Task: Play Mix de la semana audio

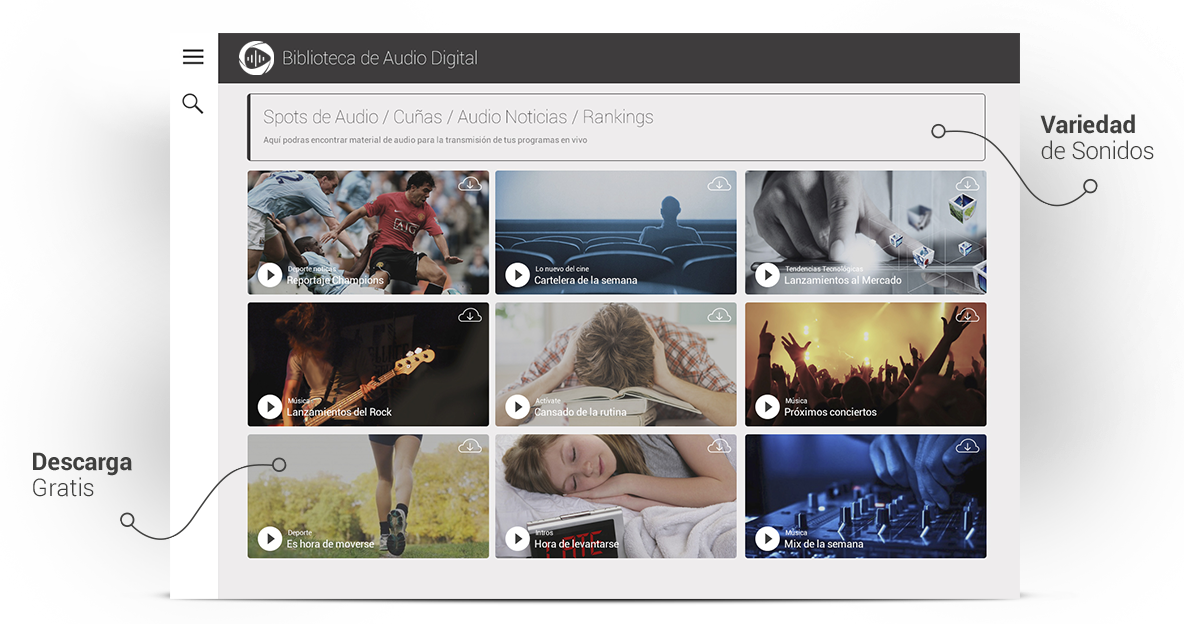Action: click(x=767, y=539)
